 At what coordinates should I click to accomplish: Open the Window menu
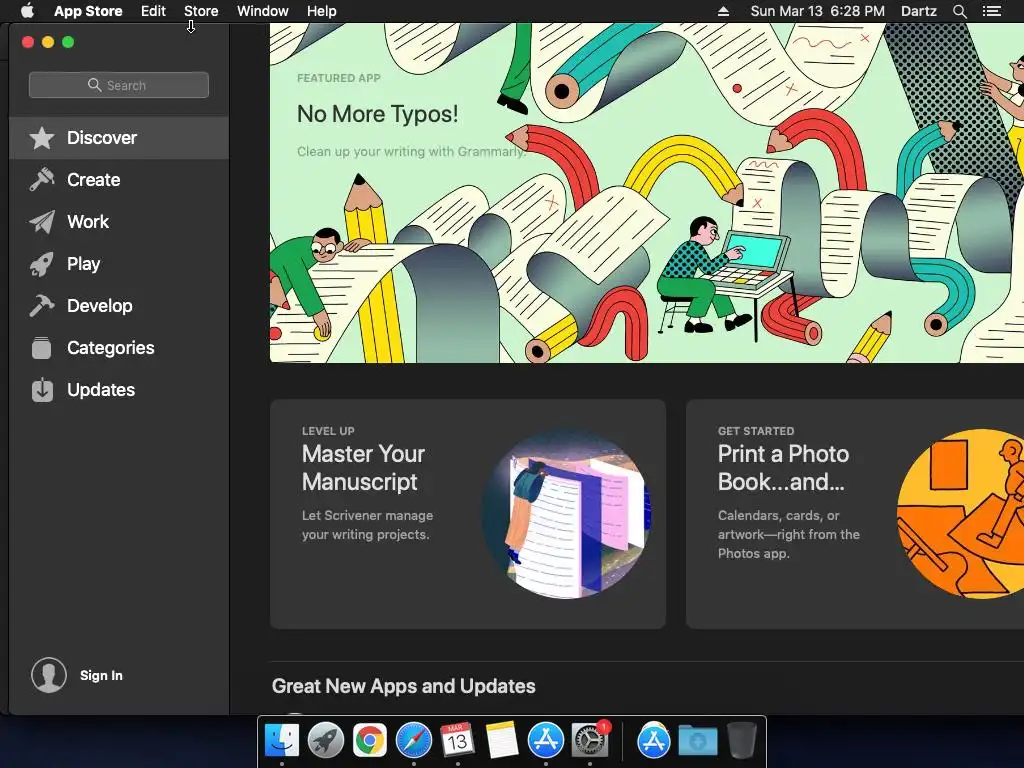point(263,11)
